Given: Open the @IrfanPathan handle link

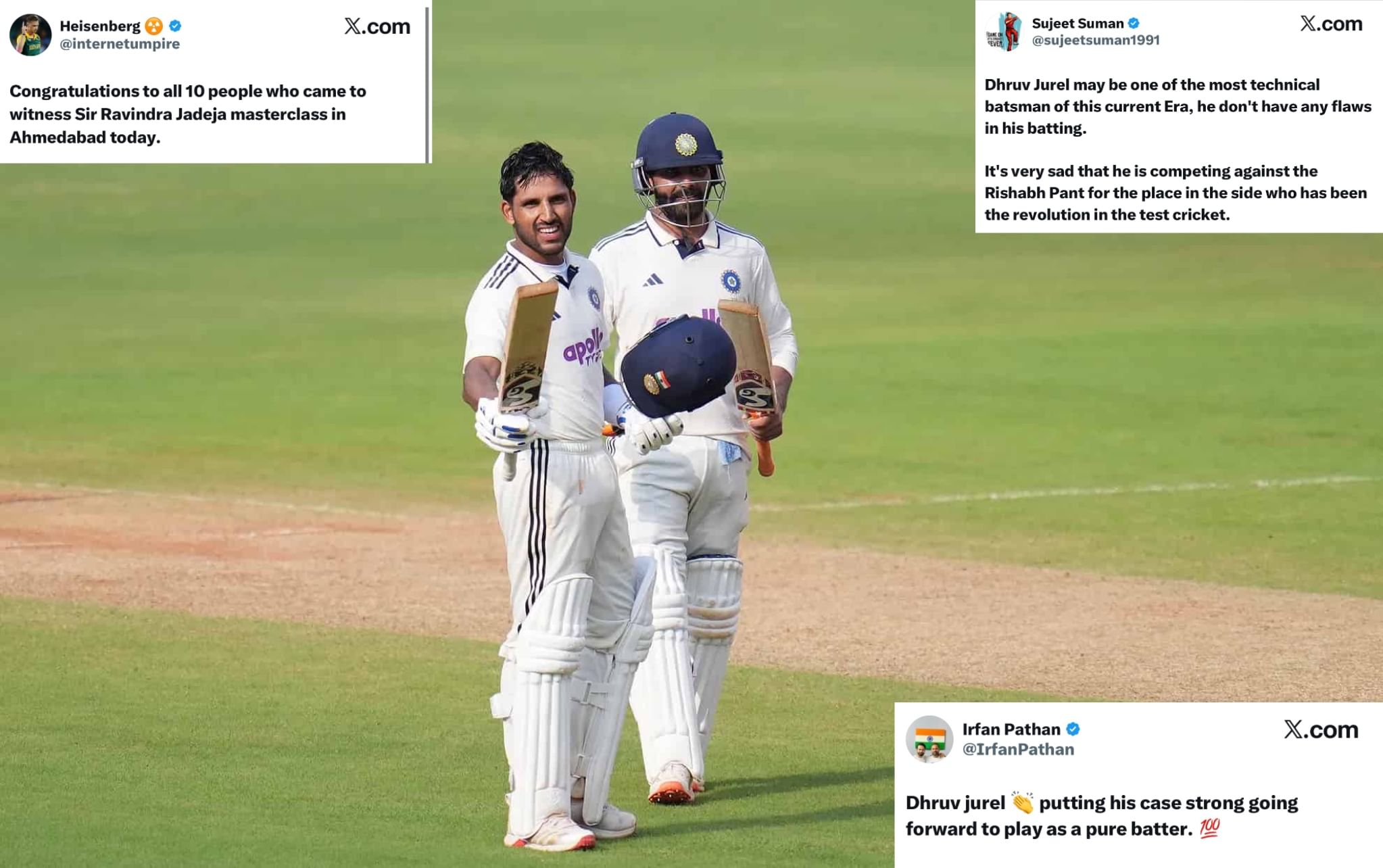Looking at the screenshot, I should 1018,749.
